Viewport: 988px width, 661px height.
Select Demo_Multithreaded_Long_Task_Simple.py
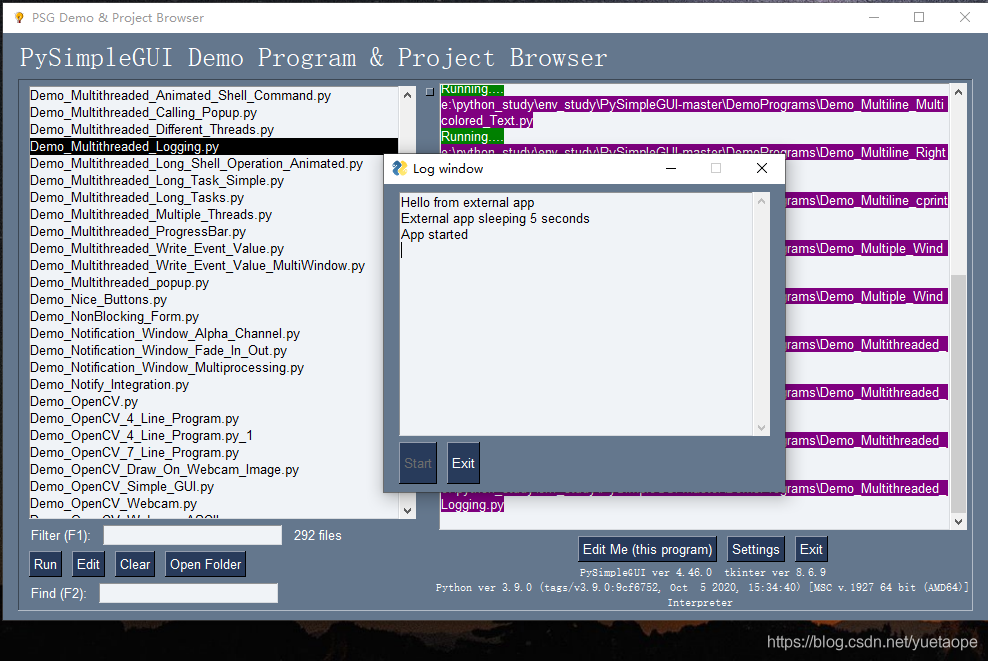click(214, 181)
